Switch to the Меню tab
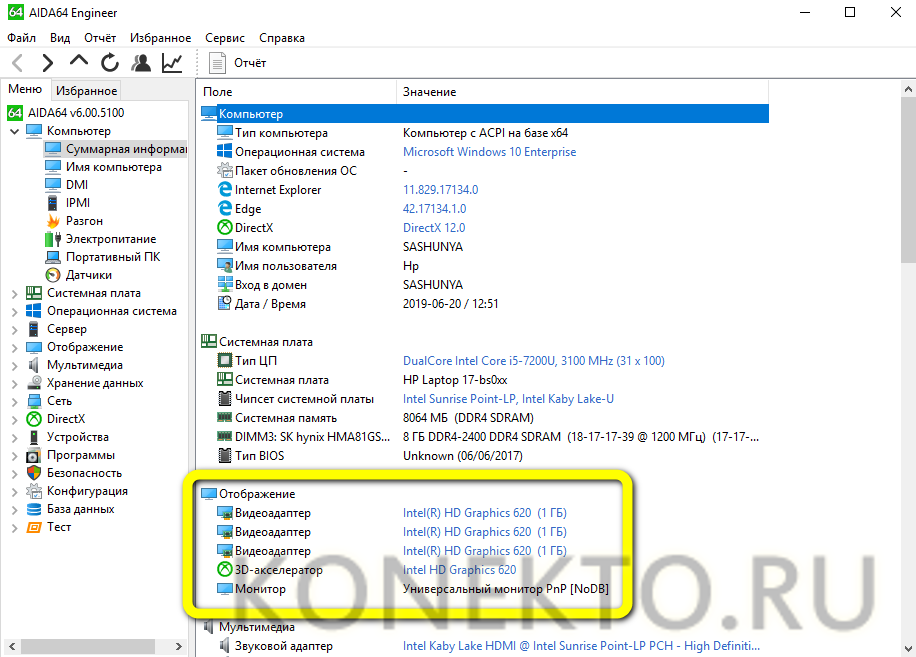This screenshot has height=657, width=916. tap(25, 89)
